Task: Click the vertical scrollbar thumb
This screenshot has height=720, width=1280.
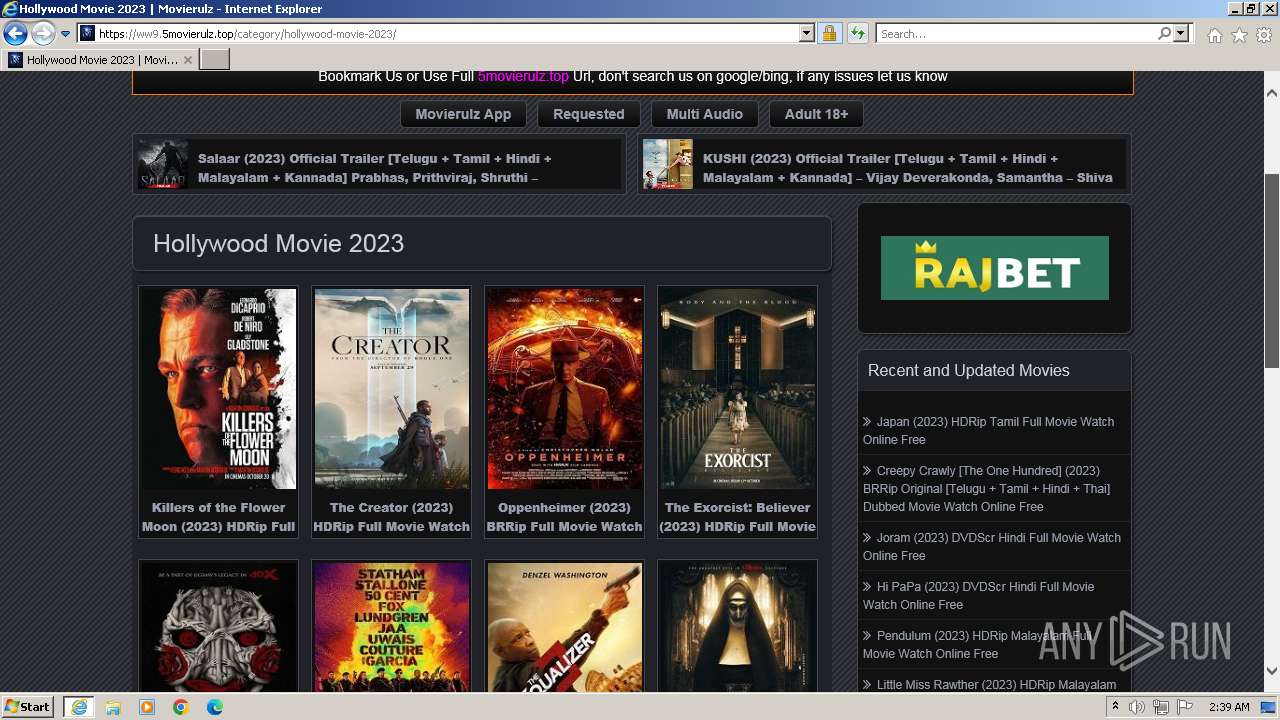Action: 1272,271
